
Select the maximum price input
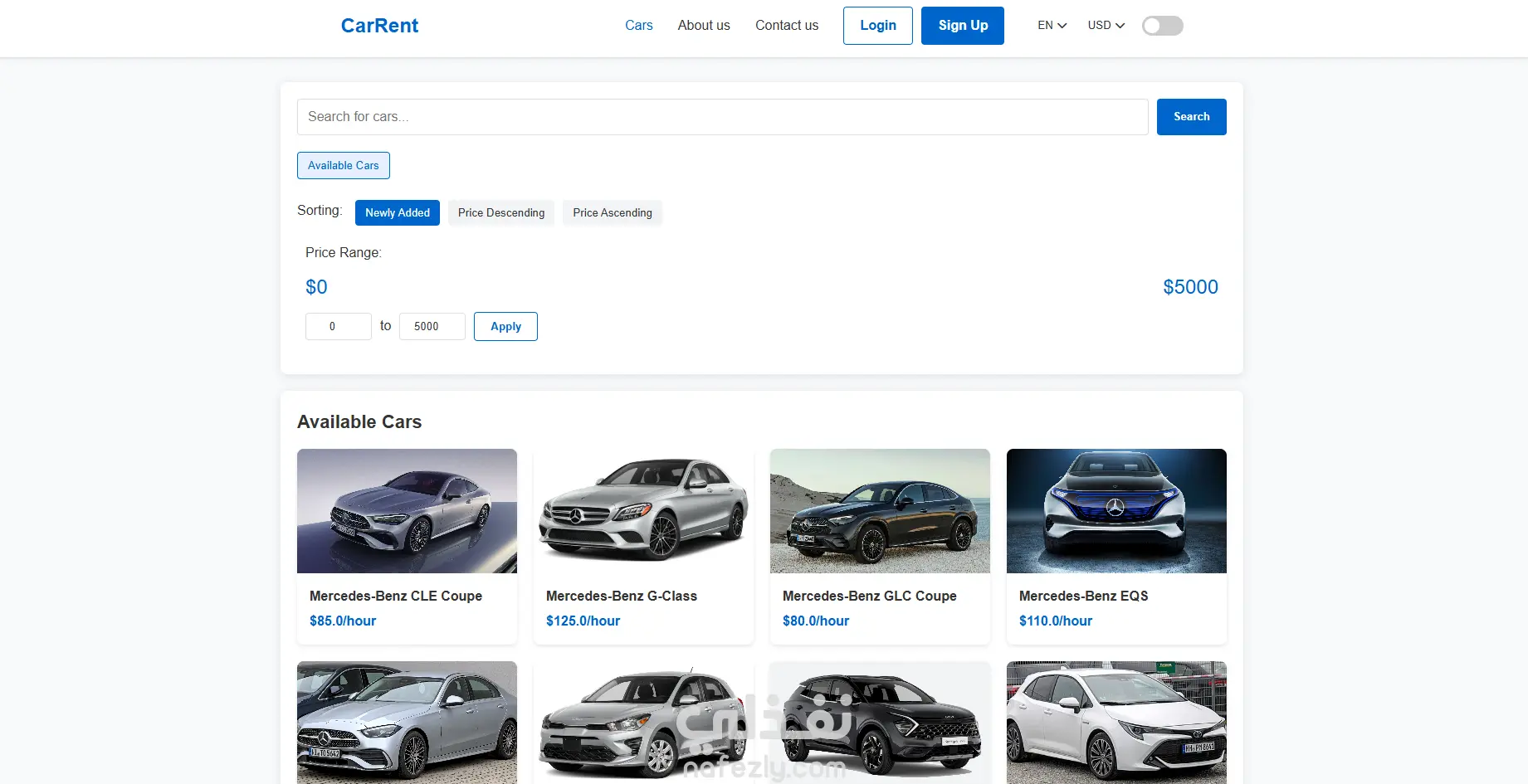pyautogui.click(x=432, y=326)
